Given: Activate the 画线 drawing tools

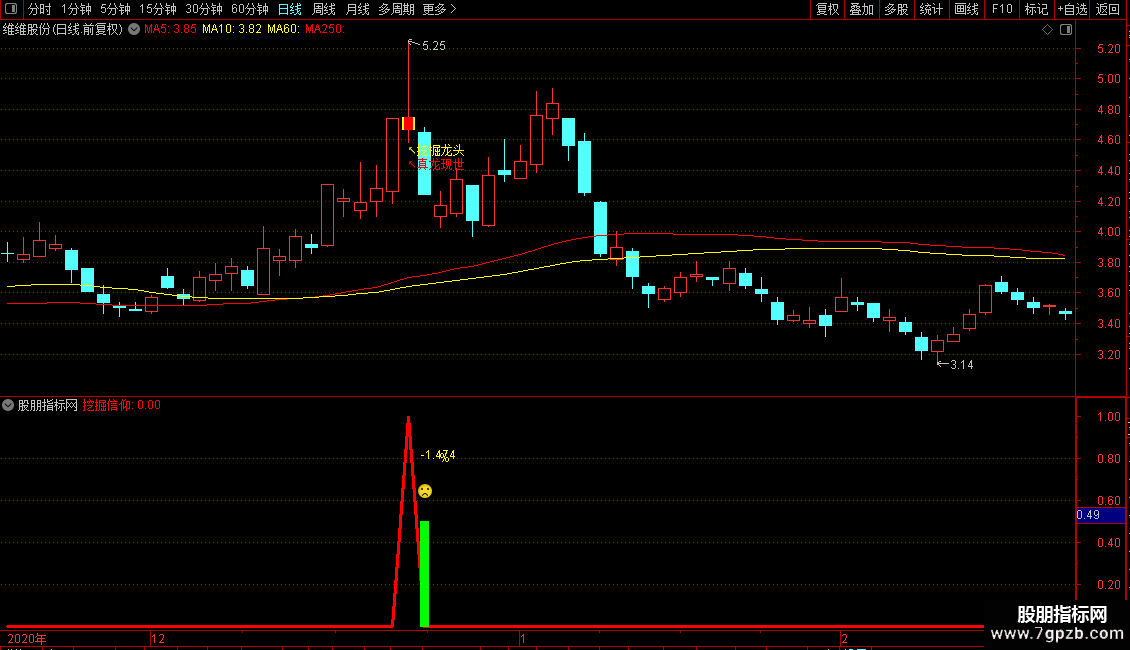Looking at the screenshot, I should [966, 9].
